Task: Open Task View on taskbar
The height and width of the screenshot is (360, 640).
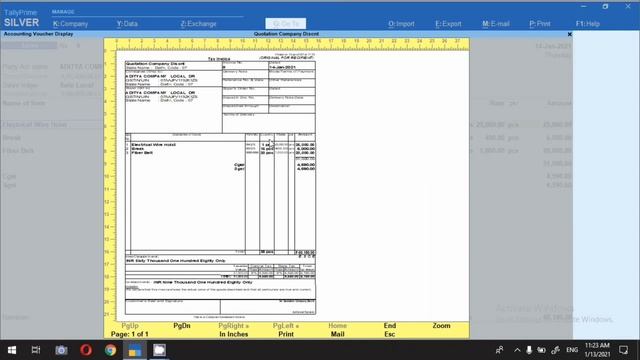Action: pos(36,350)
